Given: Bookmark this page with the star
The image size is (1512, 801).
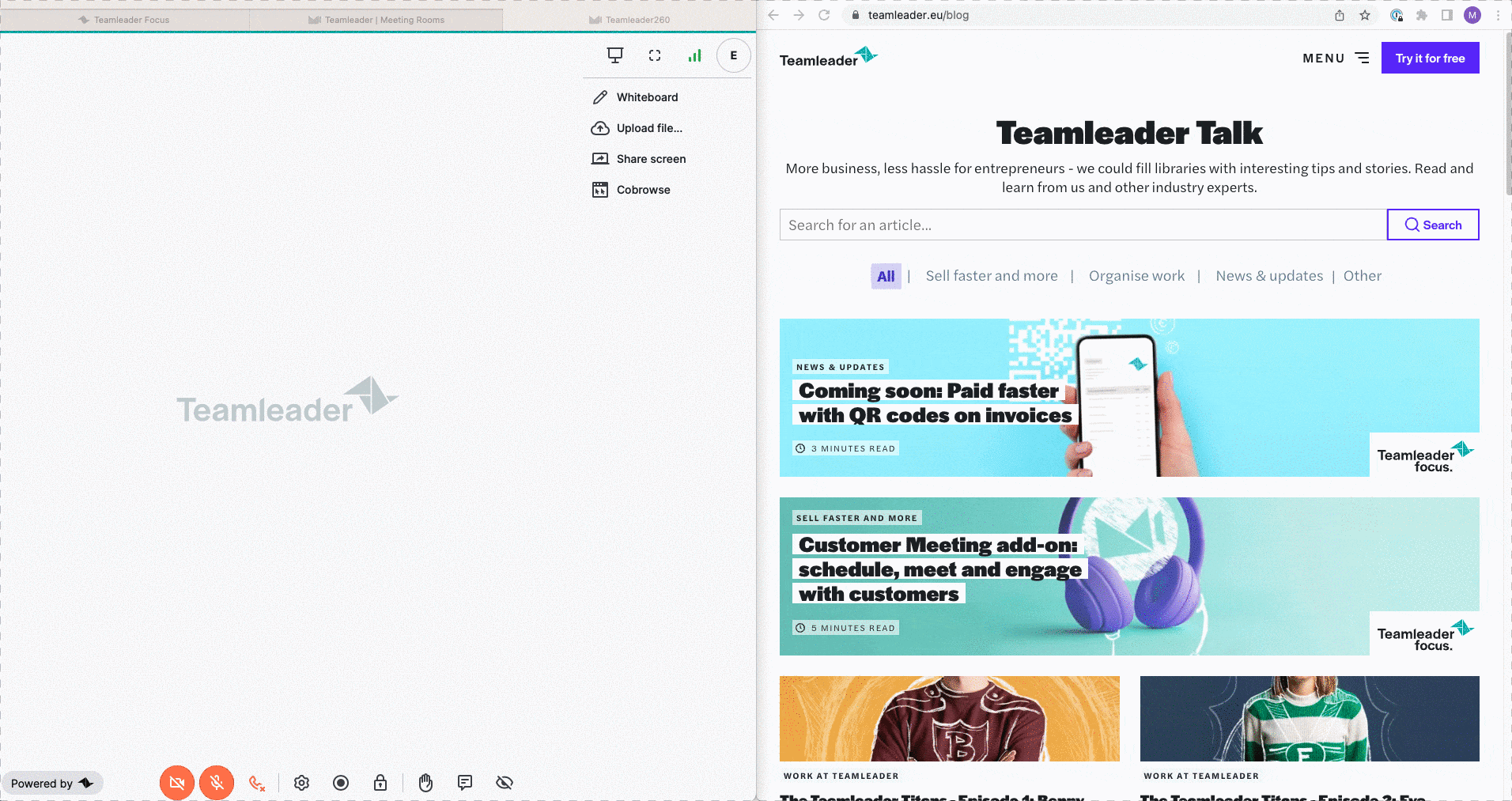Looking at the screenshot, I should pyautogui.click(x=1365, y=15).
